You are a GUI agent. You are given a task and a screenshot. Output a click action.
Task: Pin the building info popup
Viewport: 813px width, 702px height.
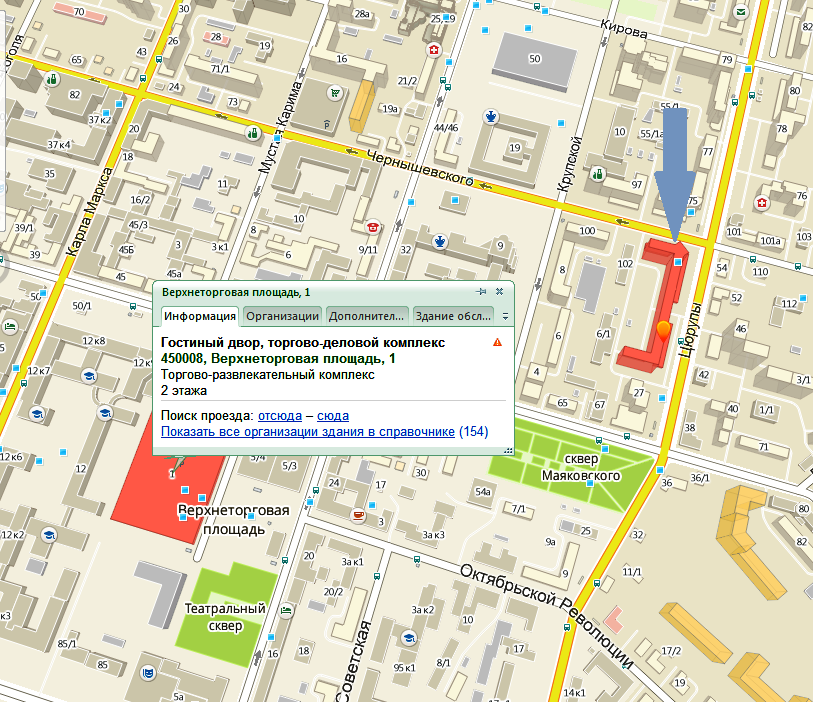point(481,292)
